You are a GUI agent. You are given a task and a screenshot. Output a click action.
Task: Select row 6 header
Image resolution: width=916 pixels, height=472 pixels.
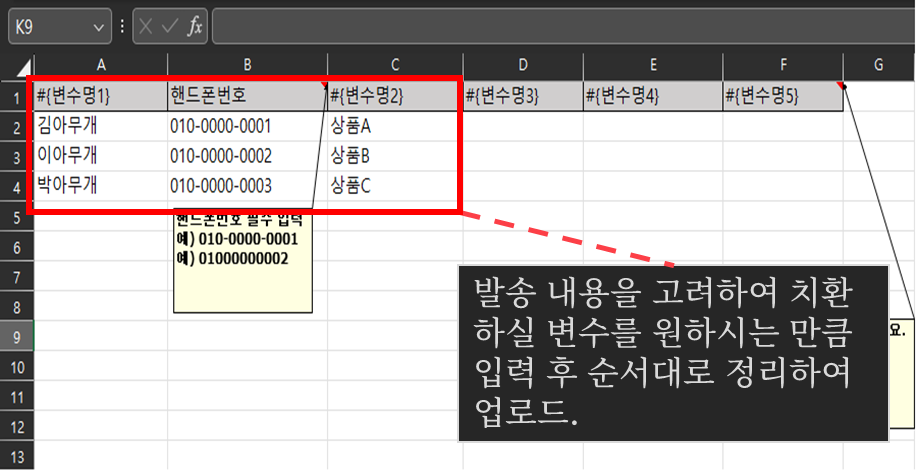coord(17,247)
